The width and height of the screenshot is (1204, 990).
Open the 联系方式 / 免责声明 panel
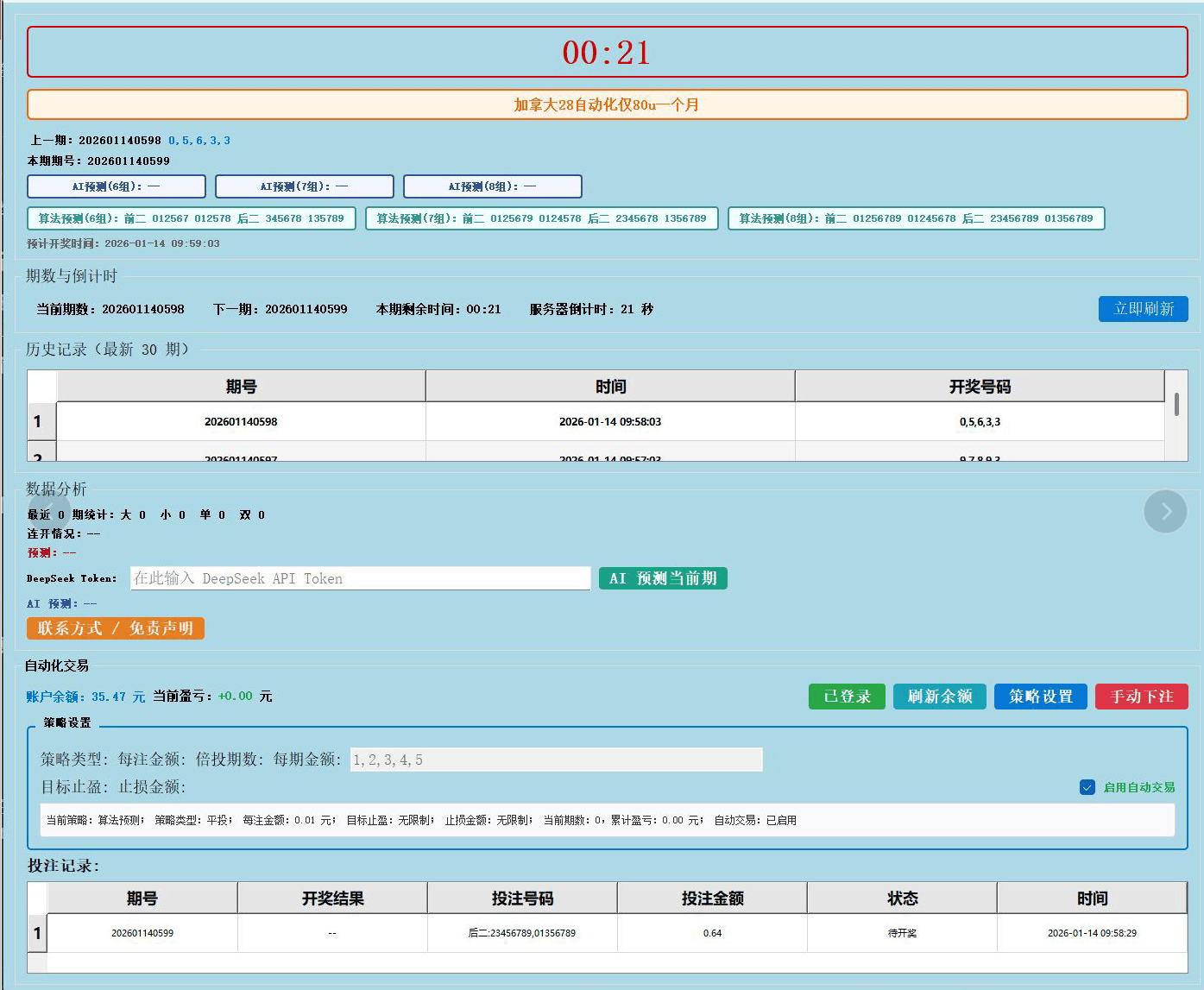[x=115, y=628]
